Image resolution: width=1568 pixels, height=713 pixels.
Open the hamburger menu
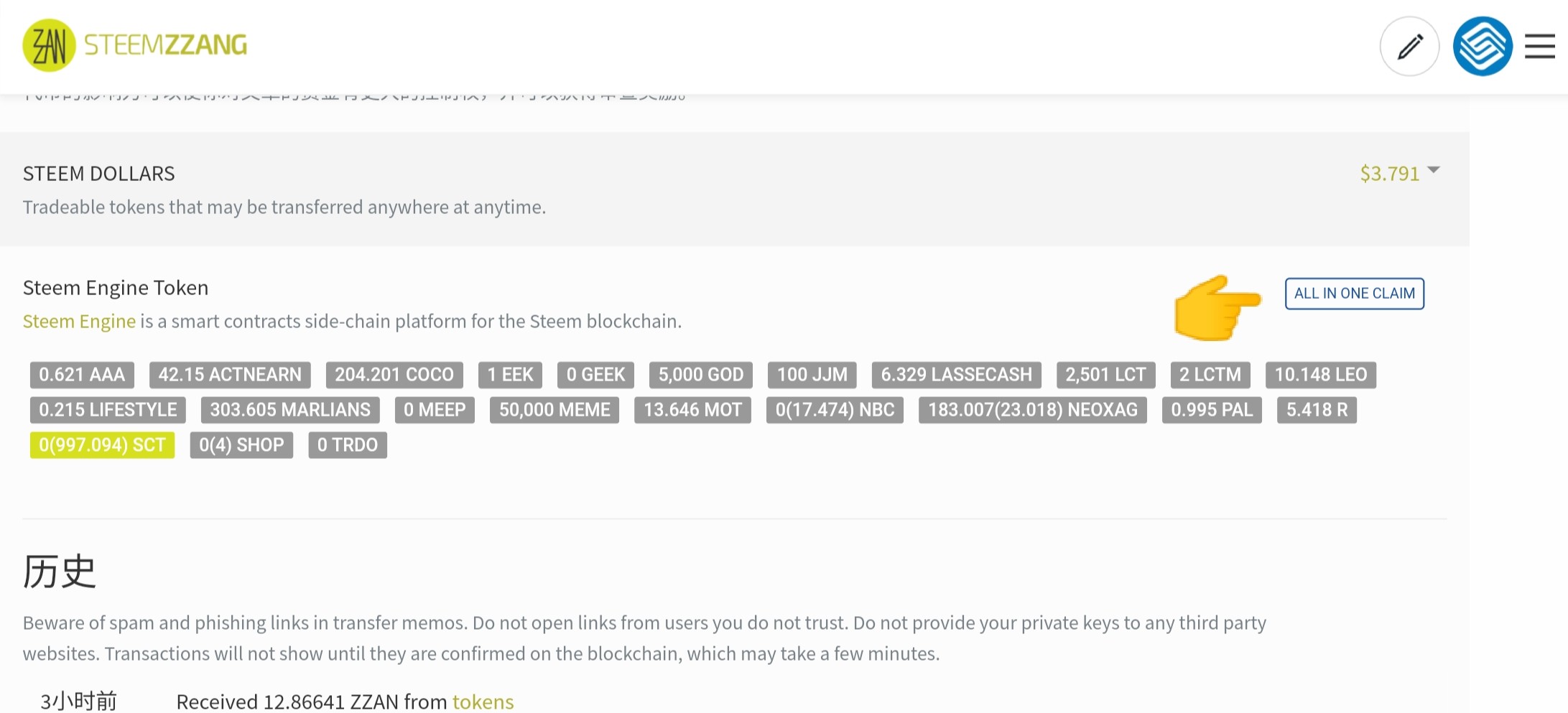(1539, 47)
